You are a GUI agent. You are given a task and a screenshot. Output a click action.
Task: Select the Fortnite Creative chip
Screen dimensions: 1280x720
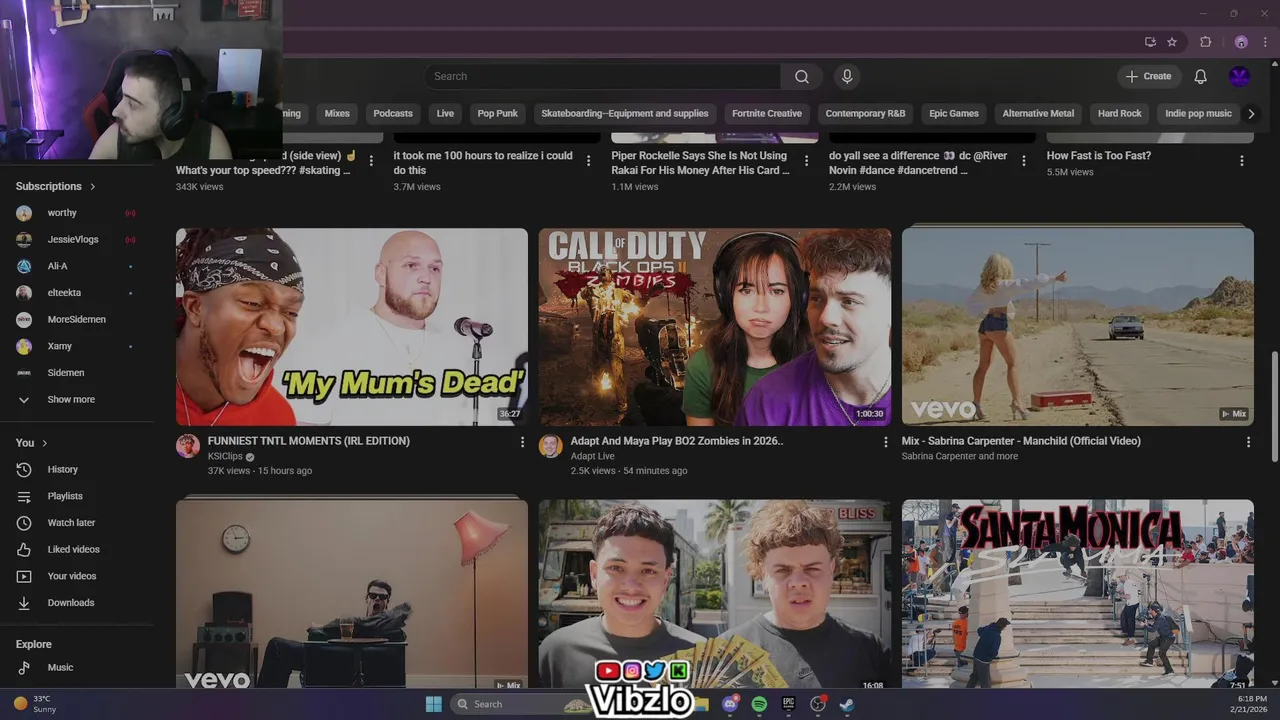[767, 113]
